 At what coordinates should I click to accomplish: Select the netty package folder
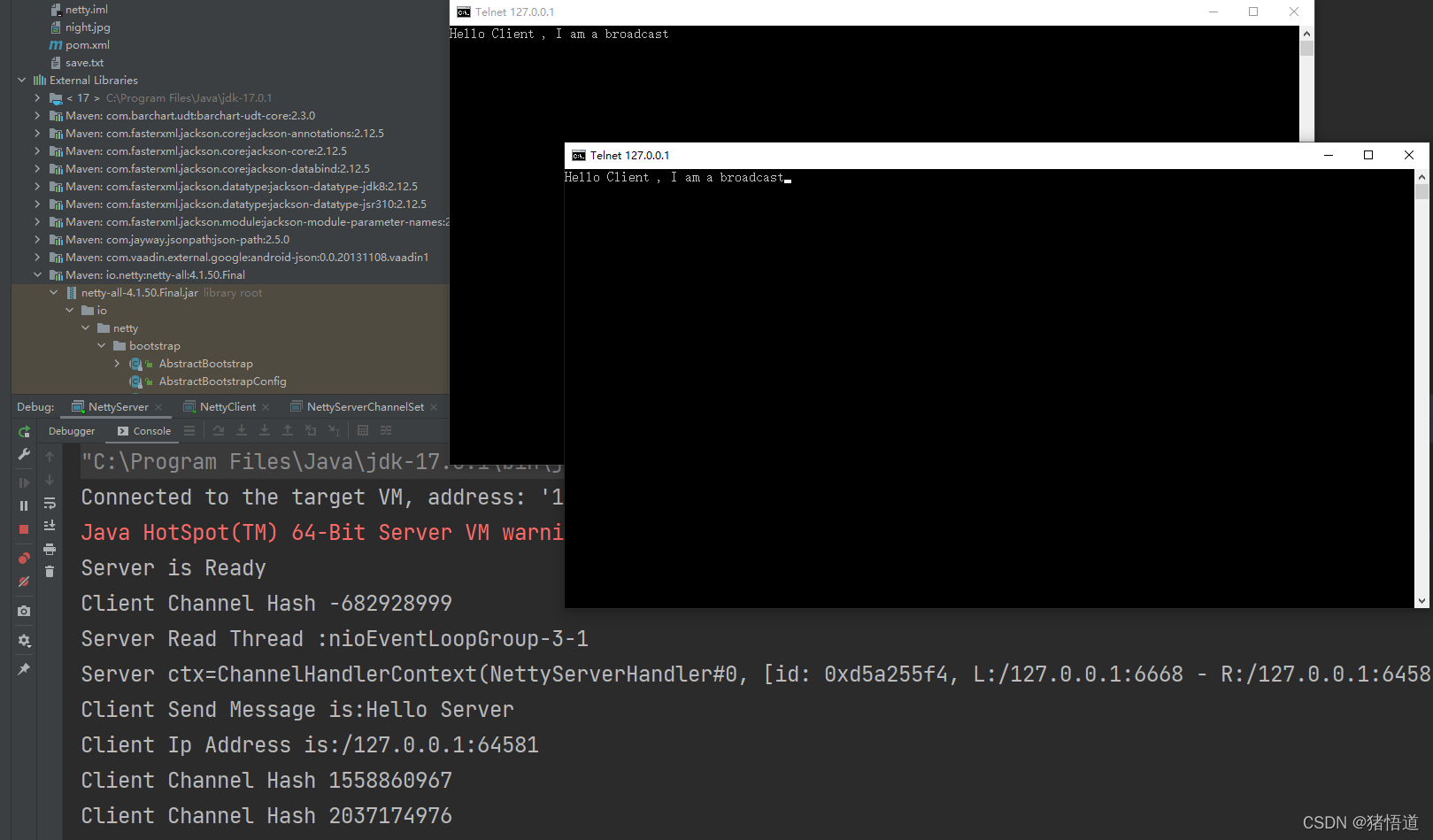coord(125,328)
